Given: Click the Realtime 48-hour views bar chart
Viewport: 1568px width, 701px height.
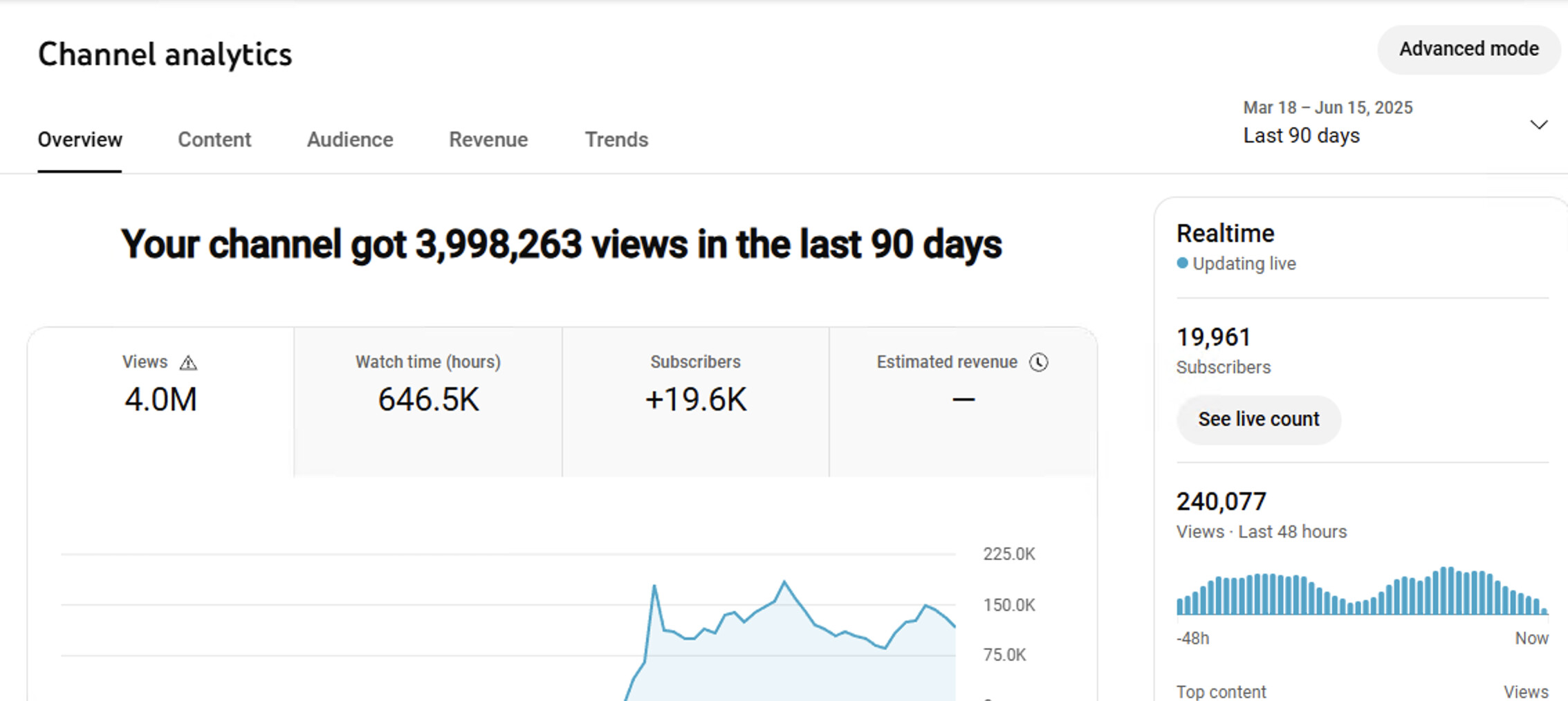Looking at the screenshot, I should coord(1361,592).
